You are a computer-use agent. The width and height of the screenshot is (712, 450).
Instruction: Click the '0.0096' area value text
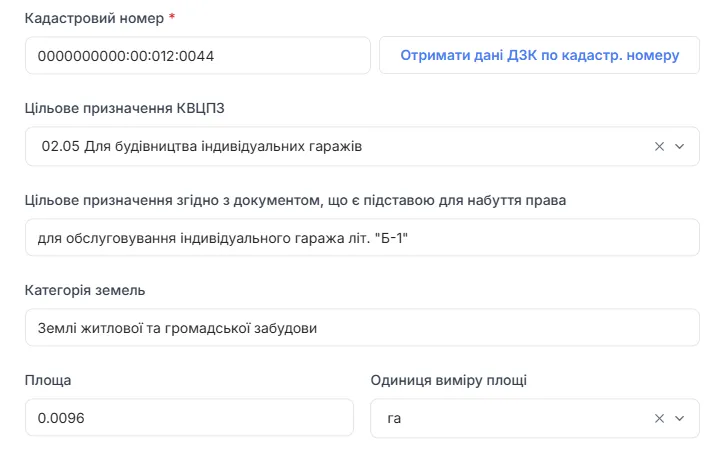(61, 418)
